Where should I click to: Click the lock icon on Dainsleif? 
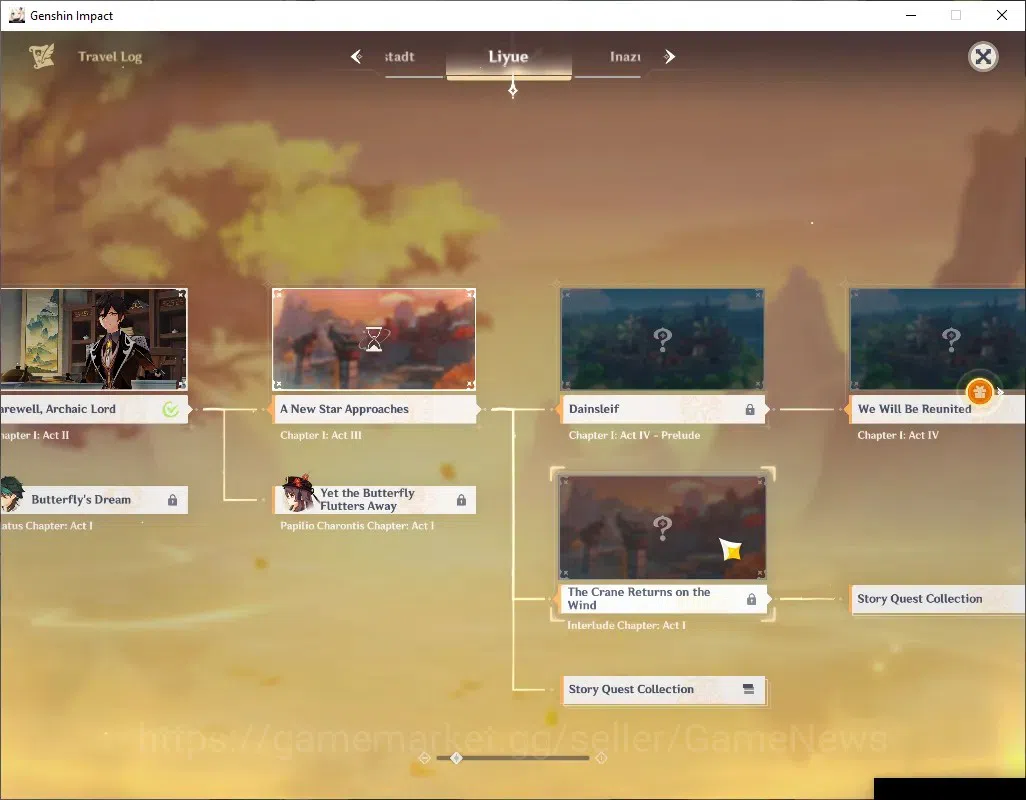pos(750,409)
